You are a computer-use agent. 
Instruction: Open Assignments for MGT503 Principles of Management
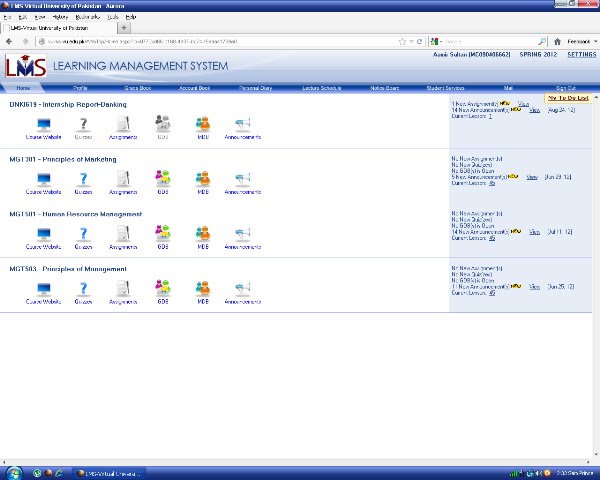pos(123,293)
